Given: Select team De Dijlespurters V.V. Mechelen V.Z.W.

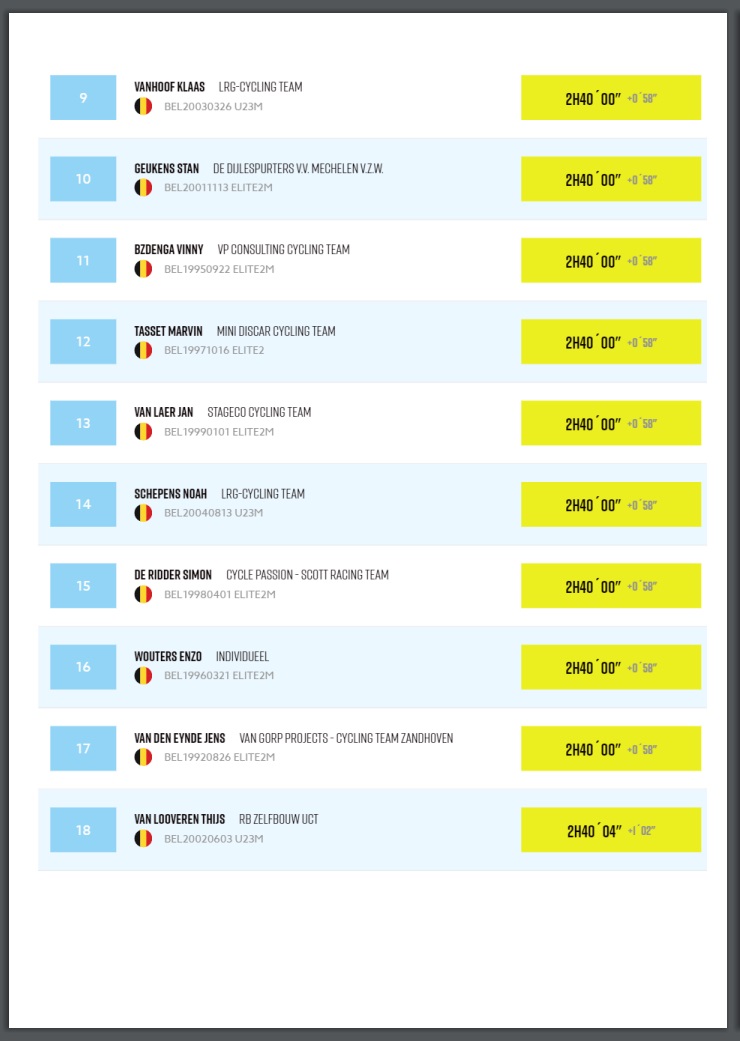Looking at the screenshot, I should pyautogui.click(x=298, y=169).
